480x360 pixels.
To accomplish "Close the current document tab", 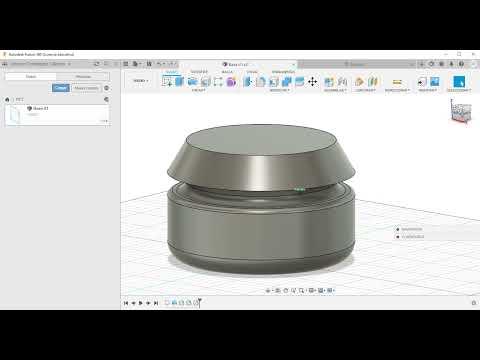I will pyautogui.click(x=293, y=64).
